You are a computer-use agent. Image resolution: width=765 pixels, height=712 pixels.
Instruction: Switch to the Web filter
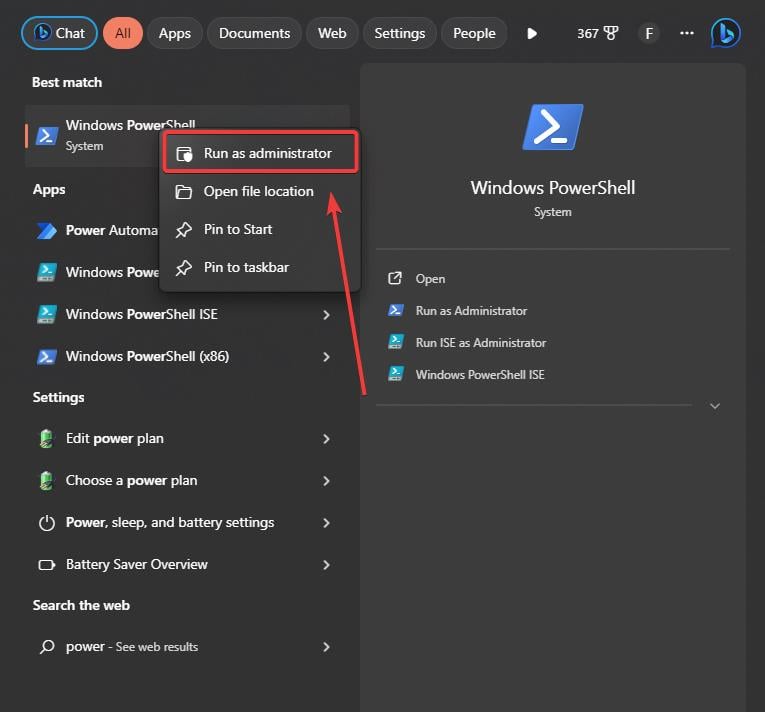[x=332, y=33]
